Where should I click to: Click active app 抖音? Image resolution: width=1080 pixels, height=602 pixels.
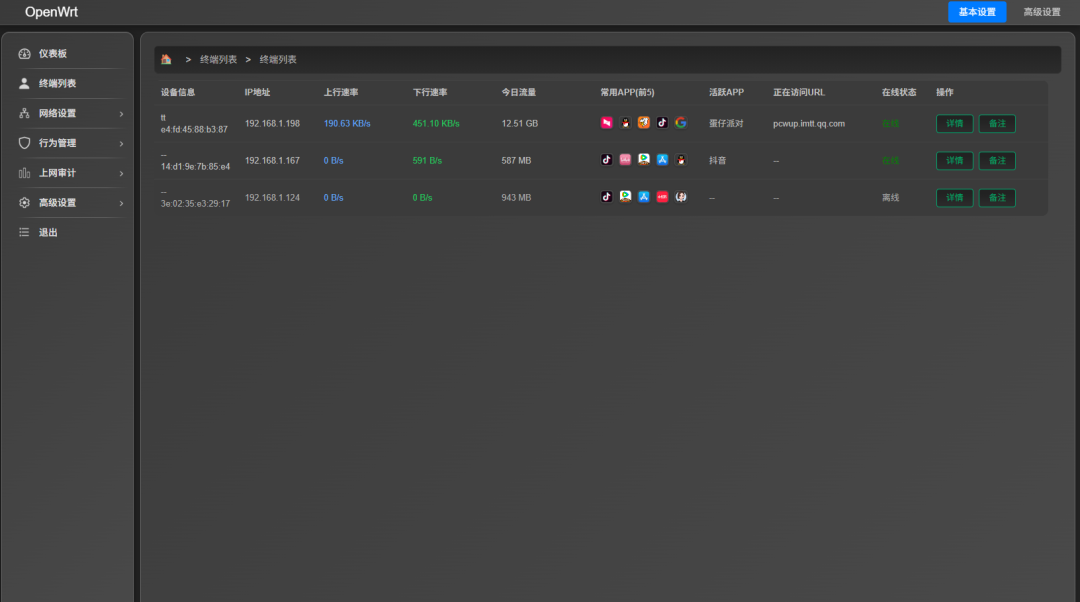[718, 160]
